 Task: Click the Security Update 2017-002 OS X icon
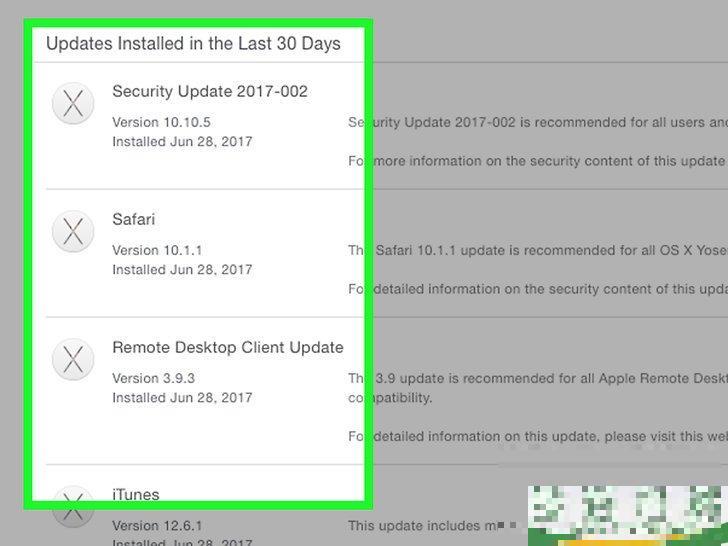tap(73, 104)
